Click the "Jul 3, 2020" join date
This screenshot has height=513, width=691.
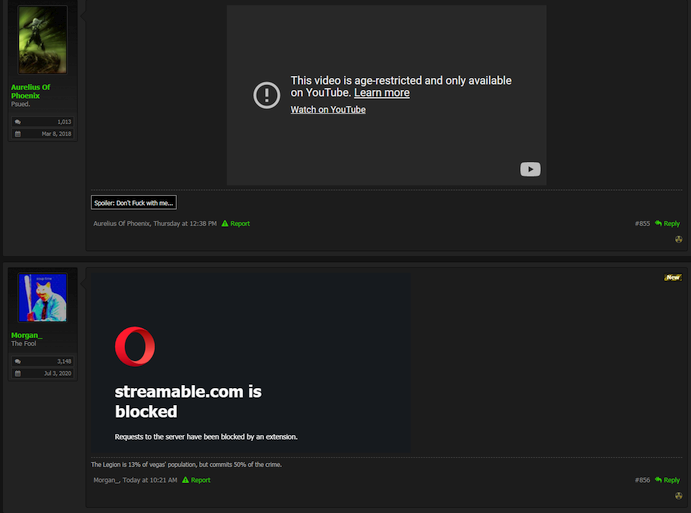(x=57, y=373)
